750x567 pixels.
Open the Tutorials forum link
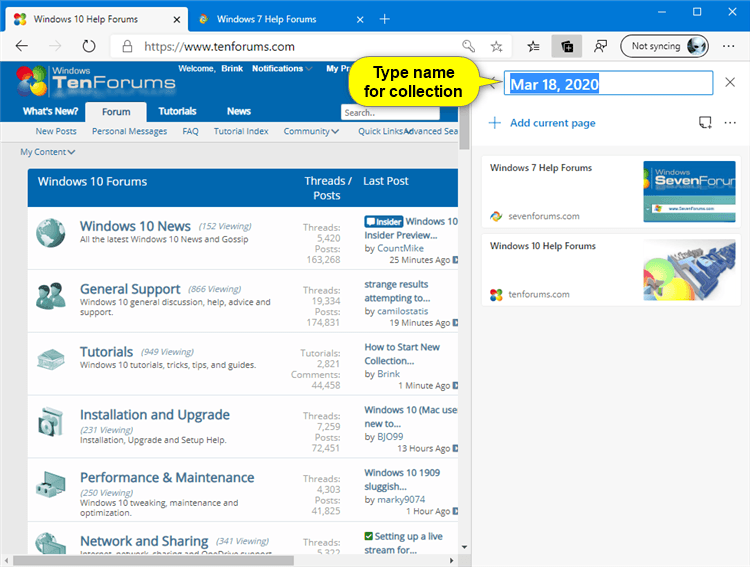[x=106, y=352]
